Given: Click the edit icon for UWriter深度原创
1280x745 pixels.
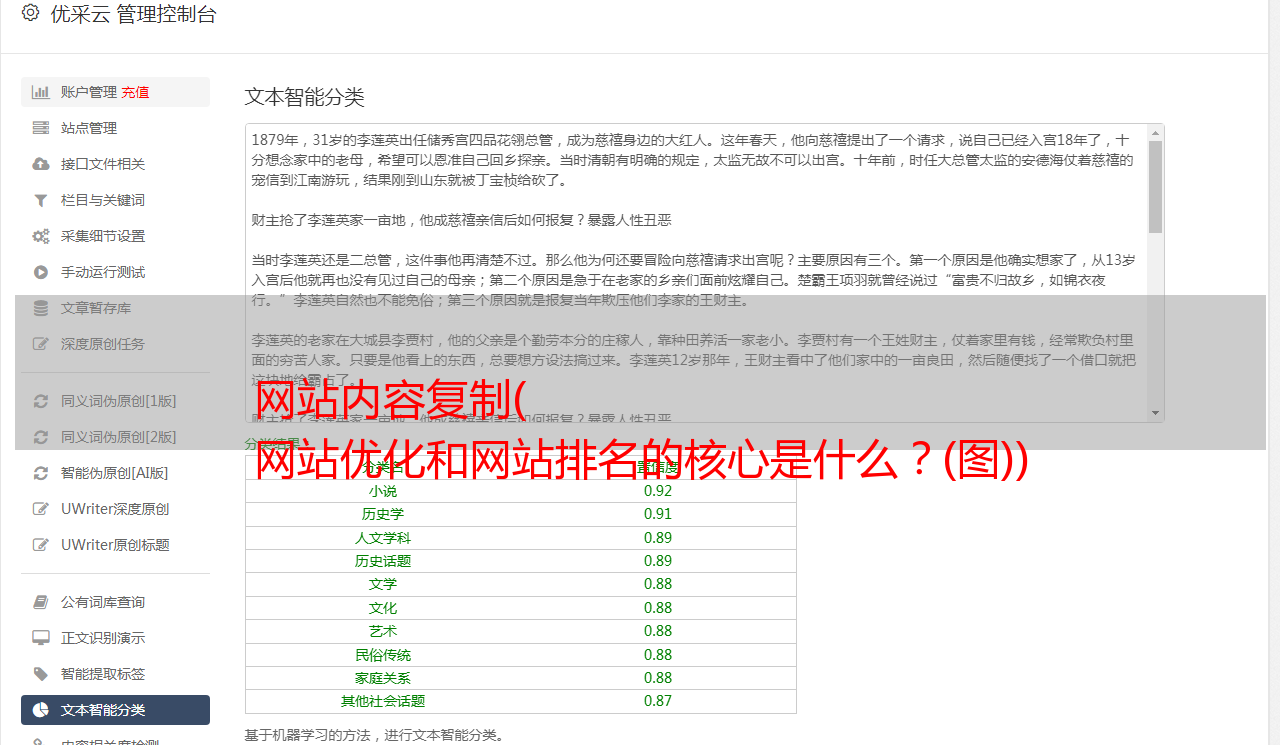Looking at the screenshot, I should (41, 509).
